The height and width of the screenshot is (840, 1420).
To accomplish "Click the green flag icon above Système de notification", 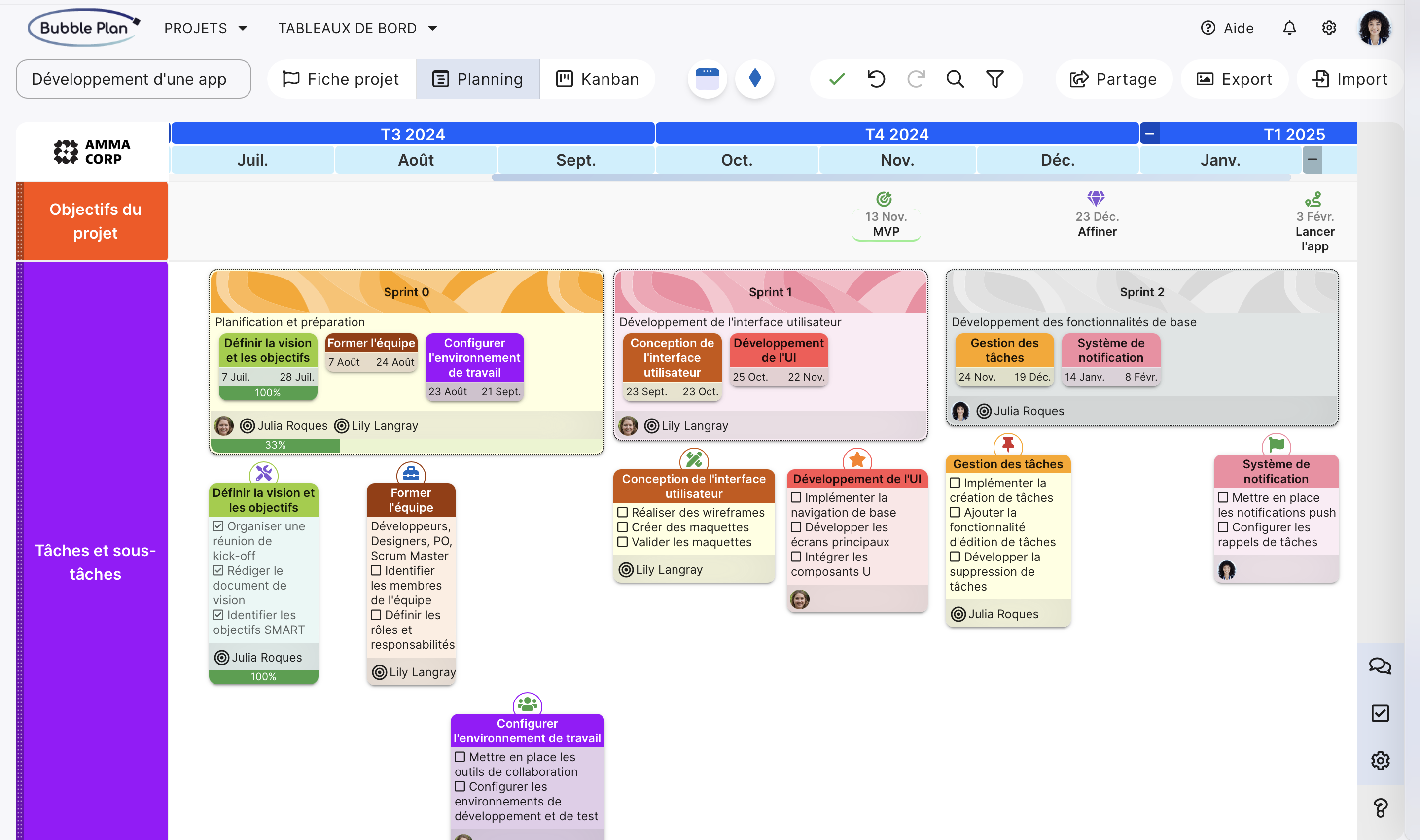I will pos(1276,444).
